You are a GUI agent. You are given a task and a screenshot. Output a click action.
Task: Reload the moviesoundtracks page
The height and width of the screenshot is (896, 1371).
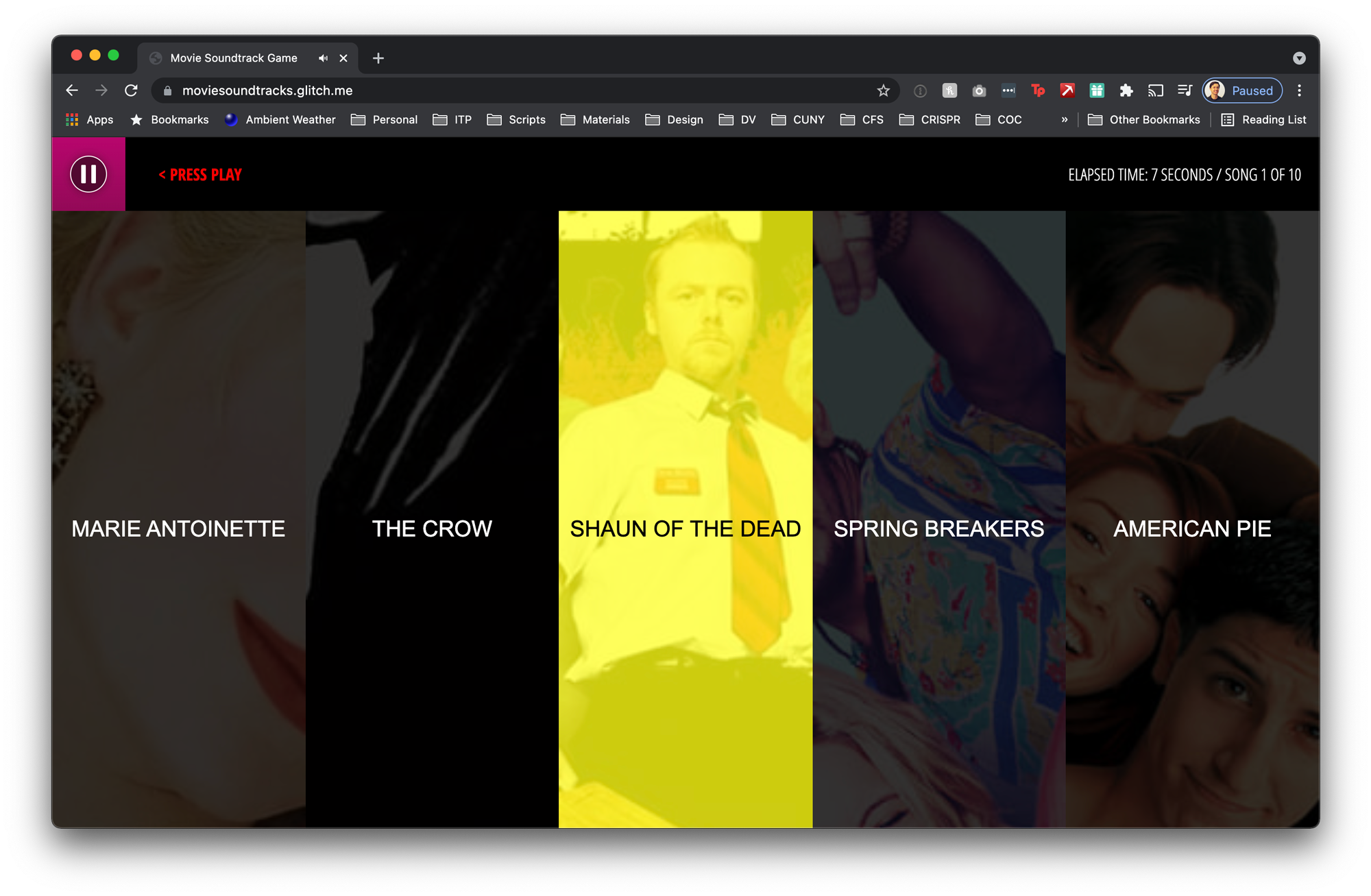coord(131,90)
